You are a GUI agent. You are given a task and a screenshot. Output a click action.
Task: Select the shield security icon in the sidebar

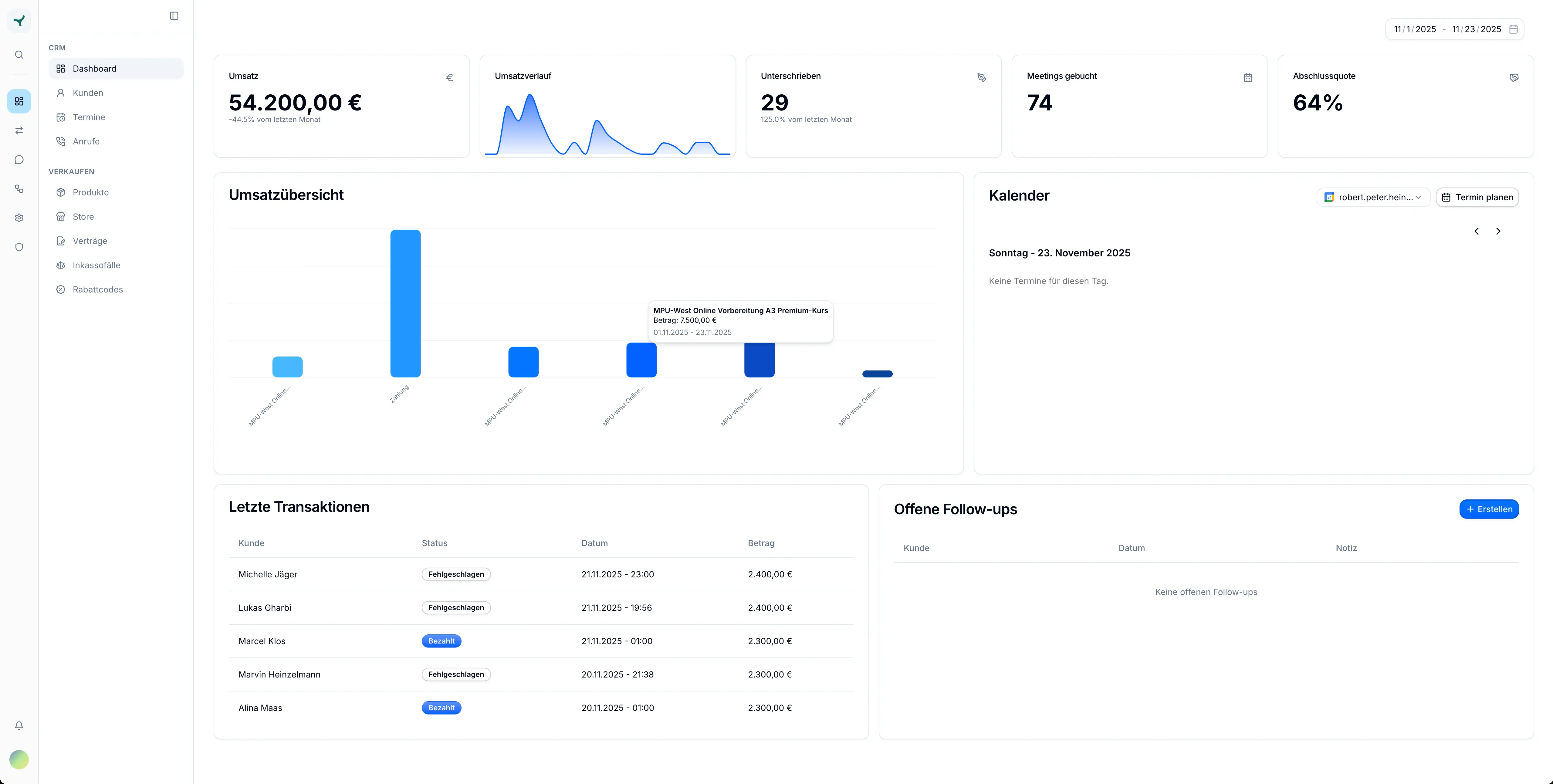click(19, 247)
